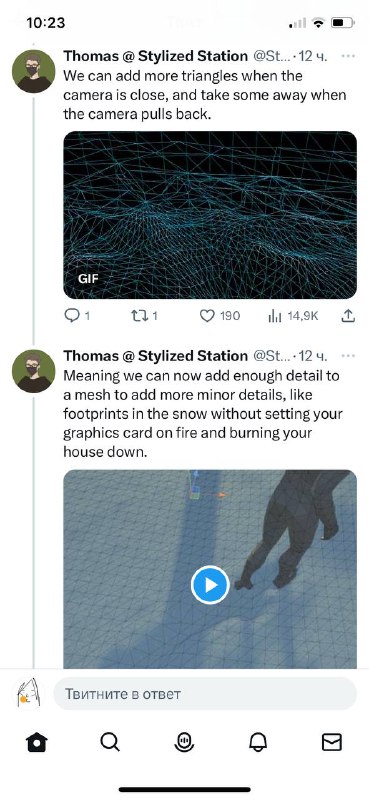Open second tweet's author name link
Image resolution: width=369 pixels, height=800 pixels.
[155, 356]
